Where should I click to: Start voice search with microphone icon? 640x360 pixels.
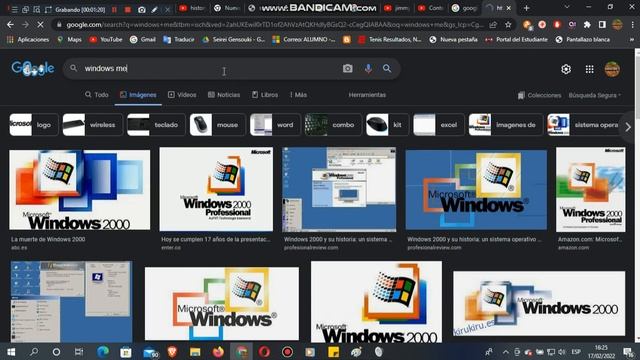[x=368, y=69]
